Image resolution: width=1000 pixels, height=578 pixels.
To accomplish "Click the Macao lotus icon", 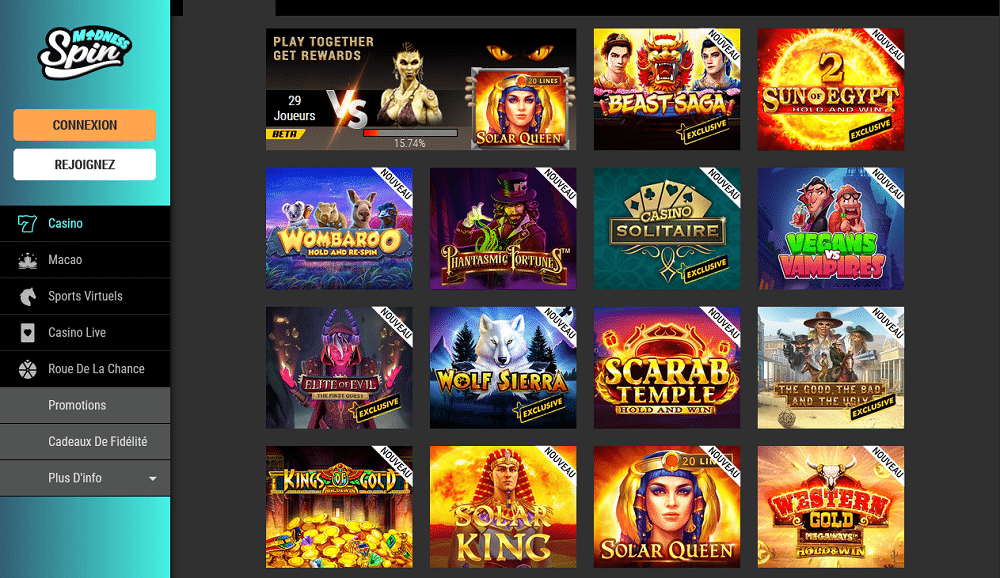I will tap(27, 260).
